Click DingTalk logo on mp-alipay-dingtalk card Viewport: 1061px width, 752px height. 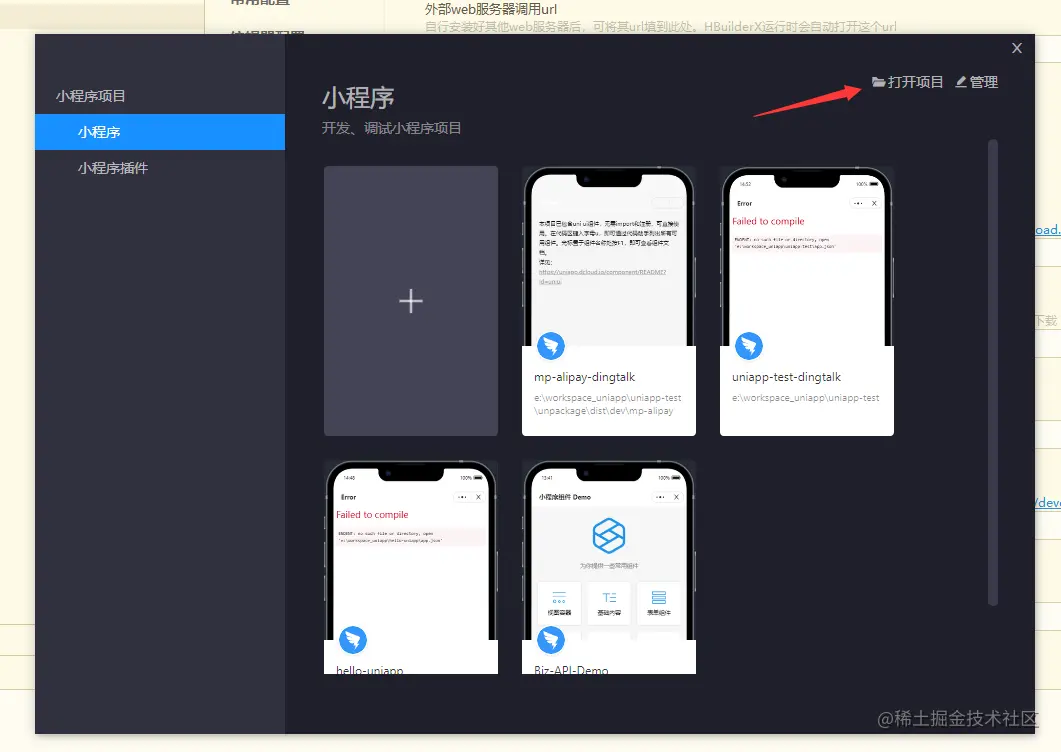click(x=551, y=346)
